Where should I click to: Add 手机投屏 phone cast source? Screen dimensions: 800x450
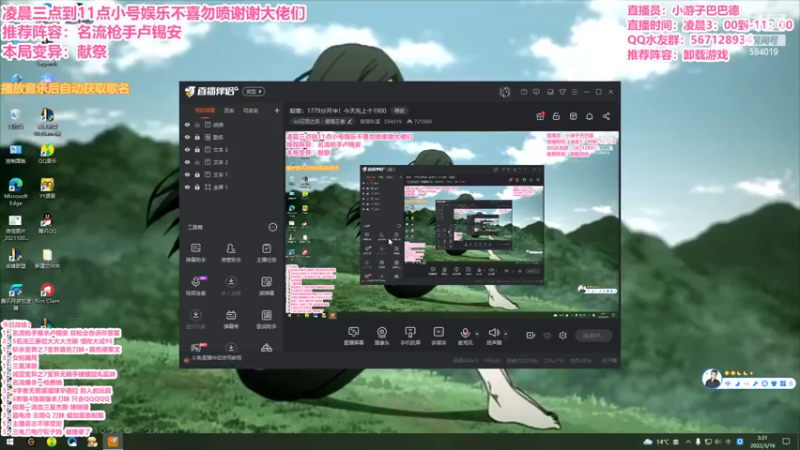pos(410,336)
